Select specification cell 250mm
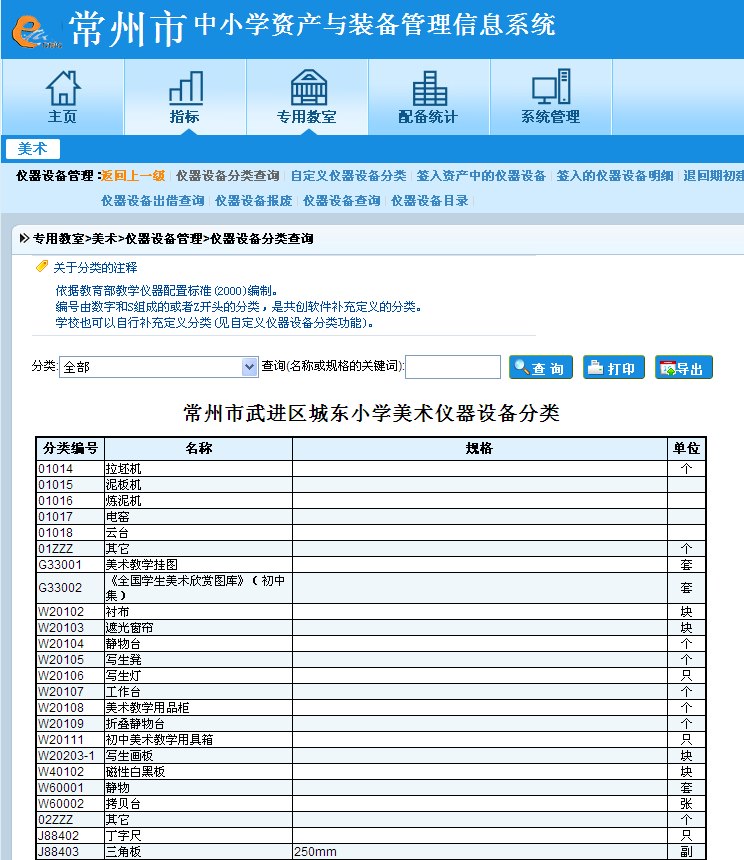 pyautogui.click(x=479, y=851)
